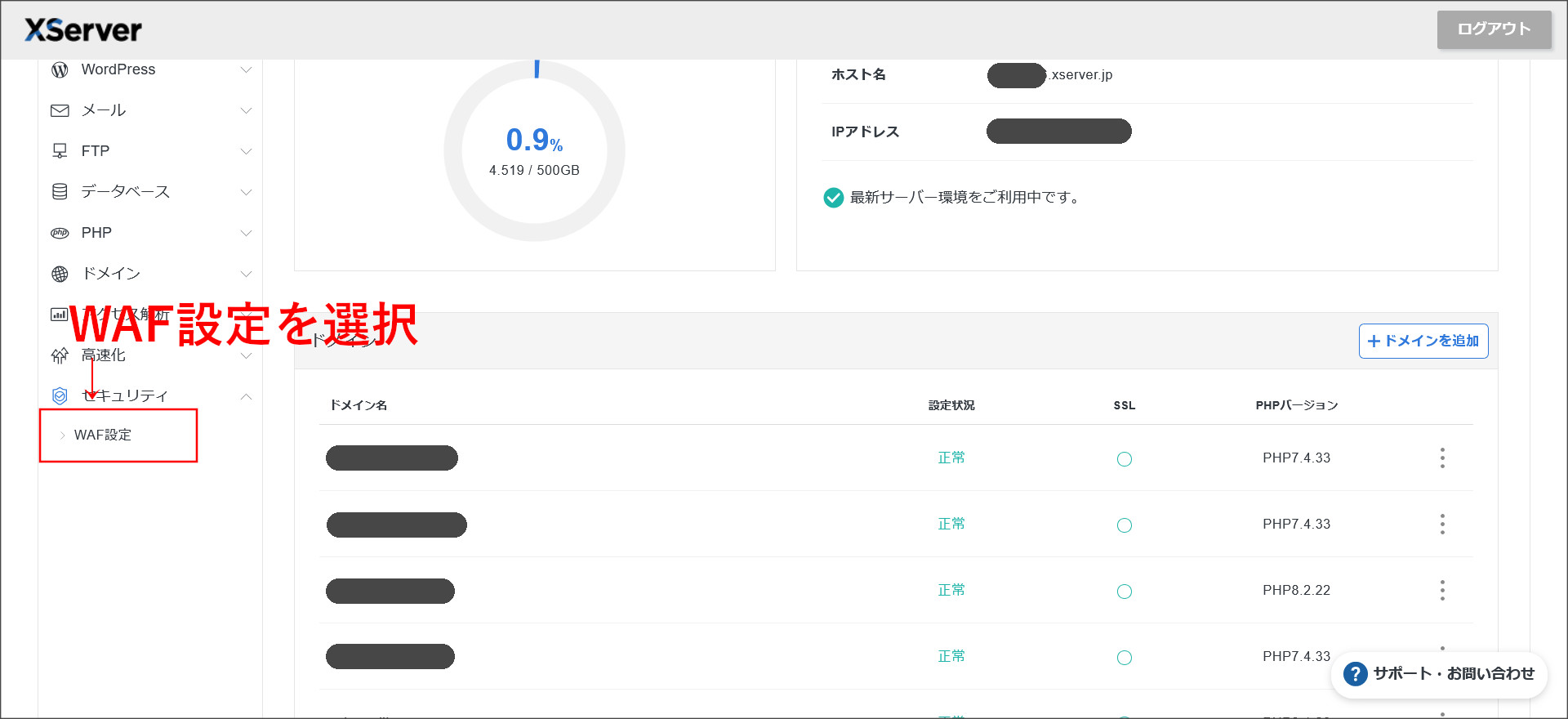This screenshot has width=1568, height=719.
Task: Click the security shield icon
Action: point(60,396)
